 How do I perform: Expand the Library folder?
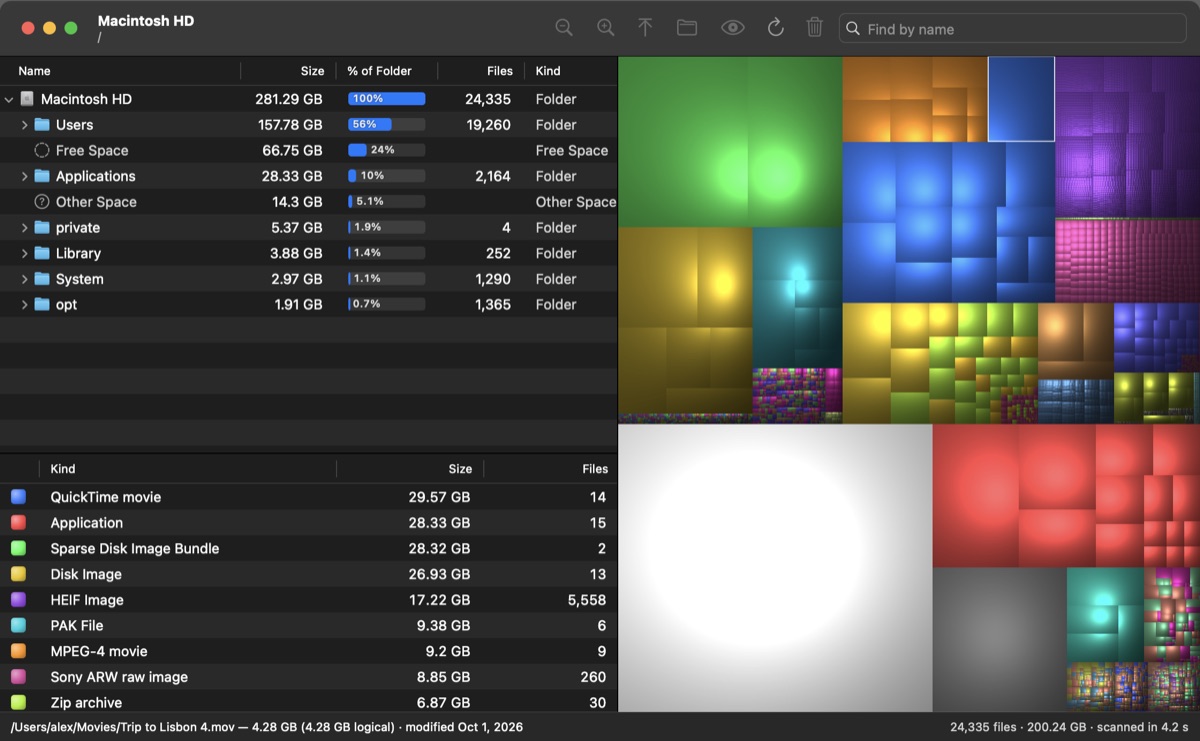pyautogui.click(x=25, y=253)
